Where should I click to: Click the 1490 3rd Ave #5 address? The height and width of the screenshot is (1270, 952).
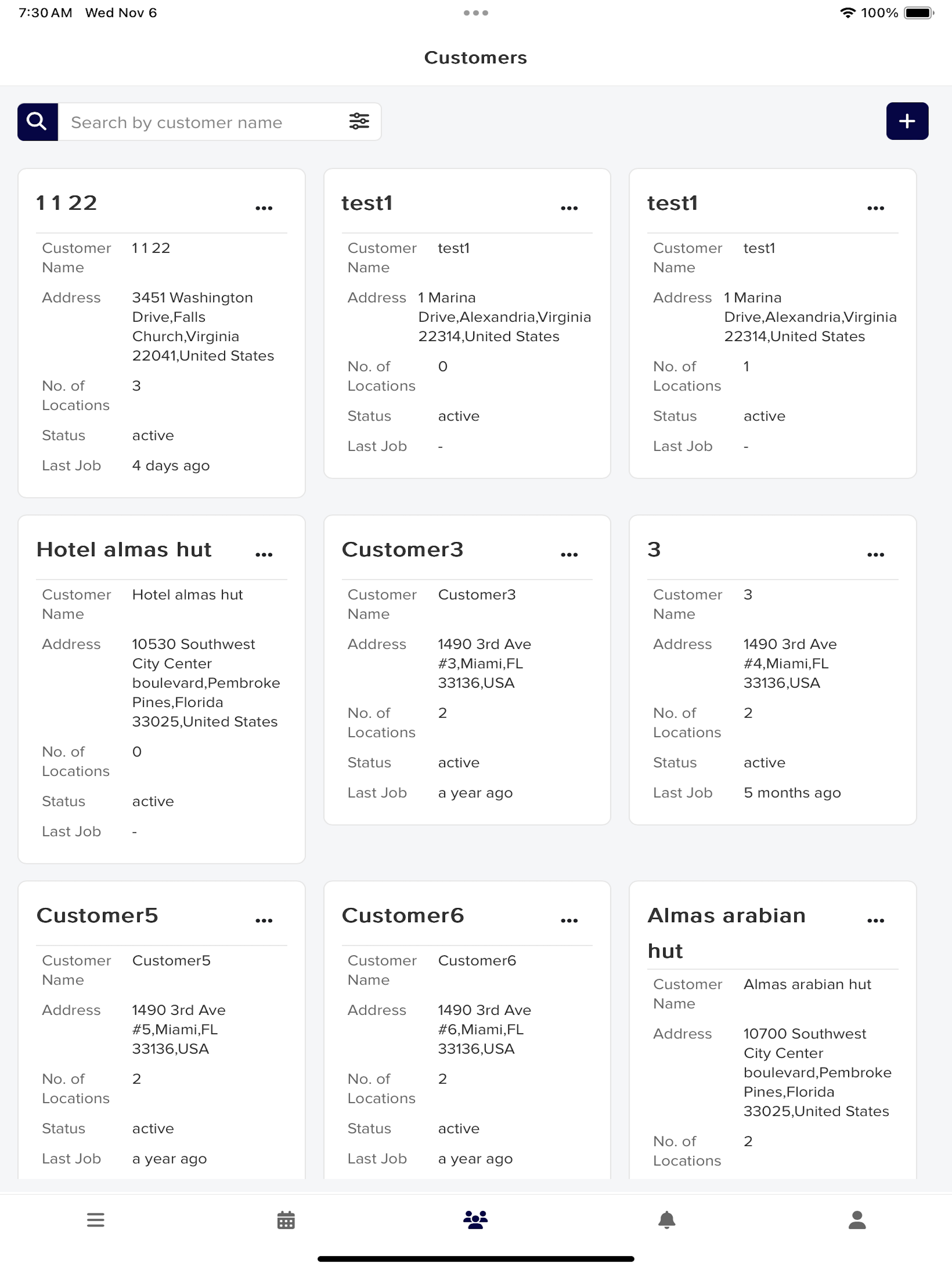pos(178,1029)
